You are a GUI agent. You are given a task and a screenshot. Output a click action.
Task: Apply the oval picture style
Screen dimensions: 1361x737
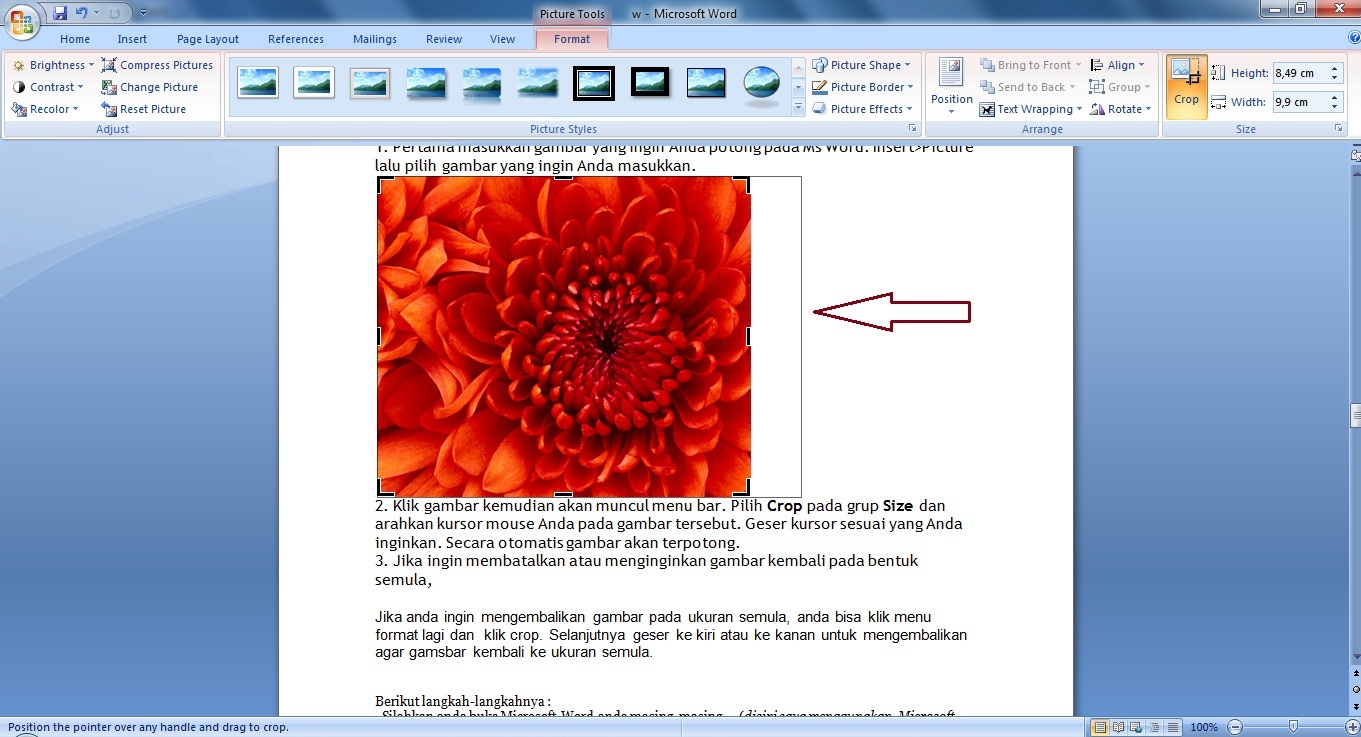[762, 84]
